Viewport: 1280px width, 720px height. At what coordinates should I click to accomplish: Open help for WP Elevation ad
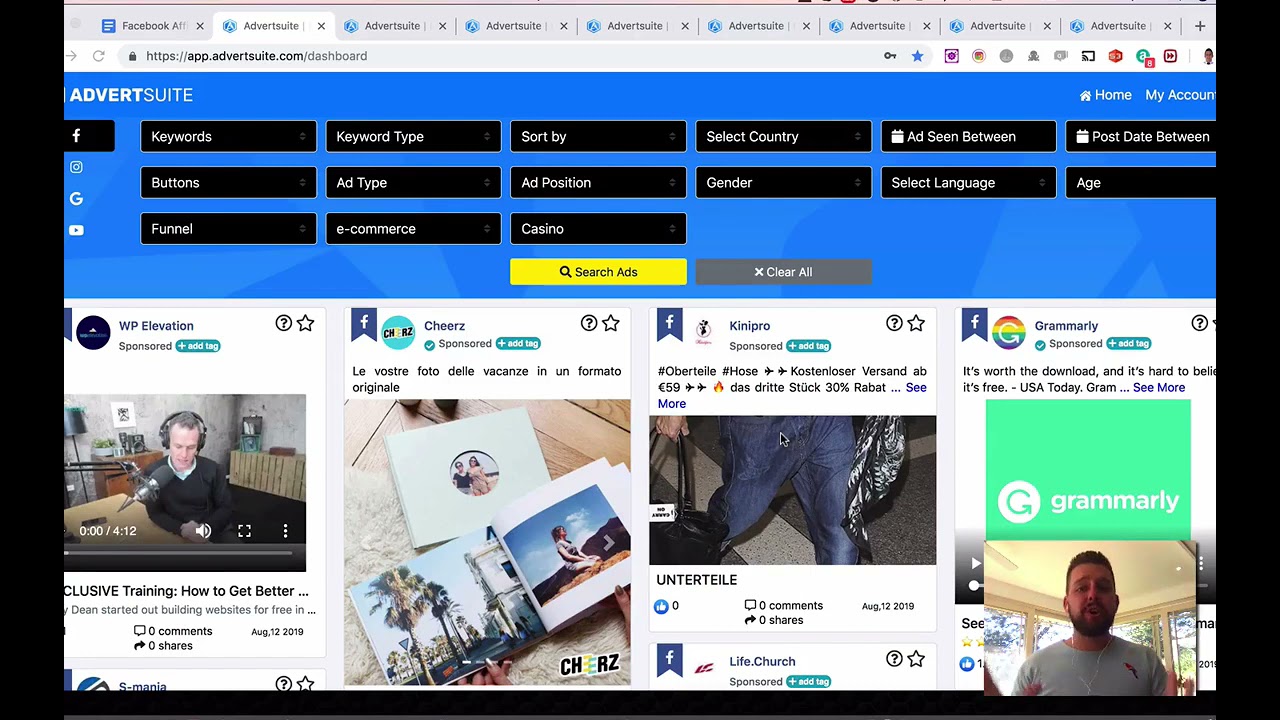pyautogui.click(x=284, y=323)
